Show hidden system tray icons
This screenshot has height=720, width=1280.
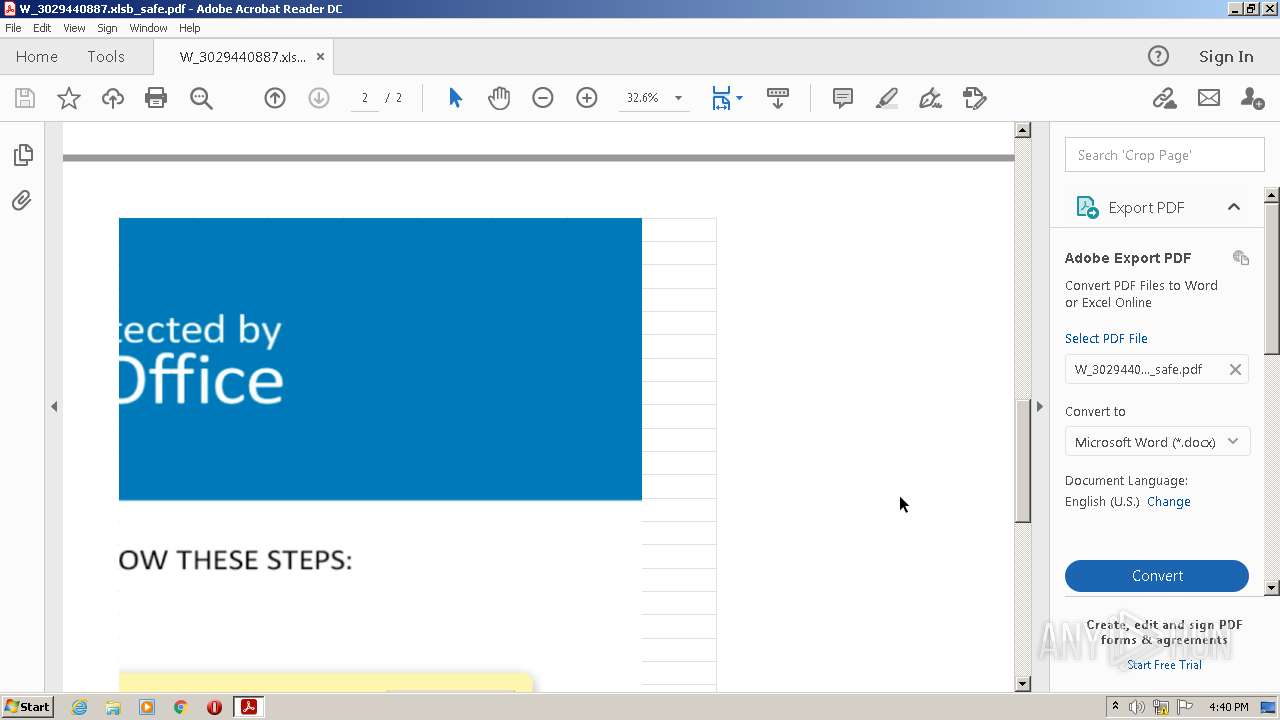pos(1116,707)
